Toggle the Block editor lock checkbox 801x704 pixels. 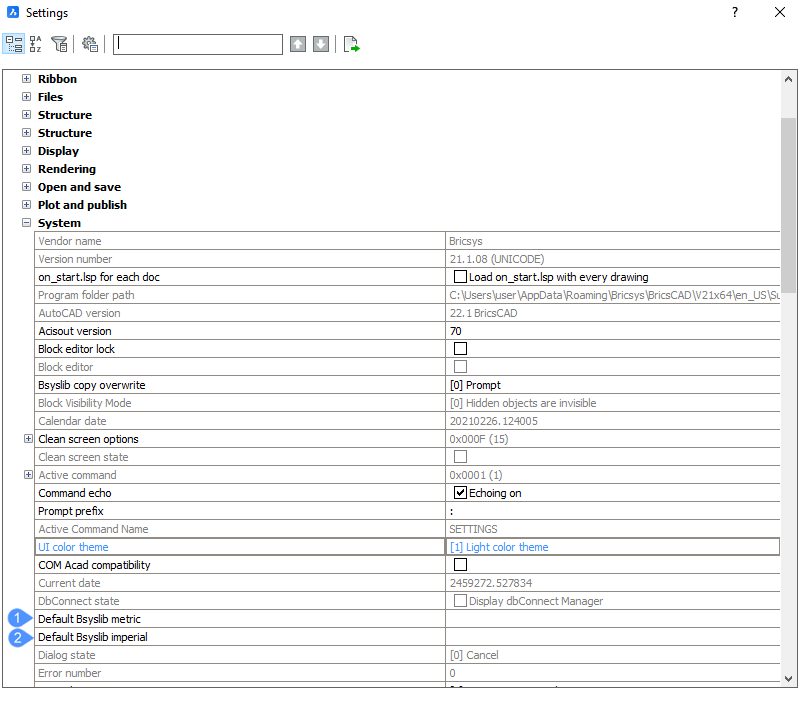pyautogui.click(x=460, y=349)
